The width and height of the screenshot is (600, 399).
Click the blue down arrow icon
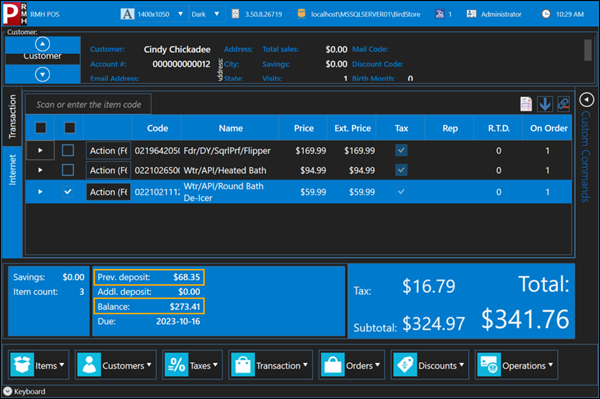point(545,104)
